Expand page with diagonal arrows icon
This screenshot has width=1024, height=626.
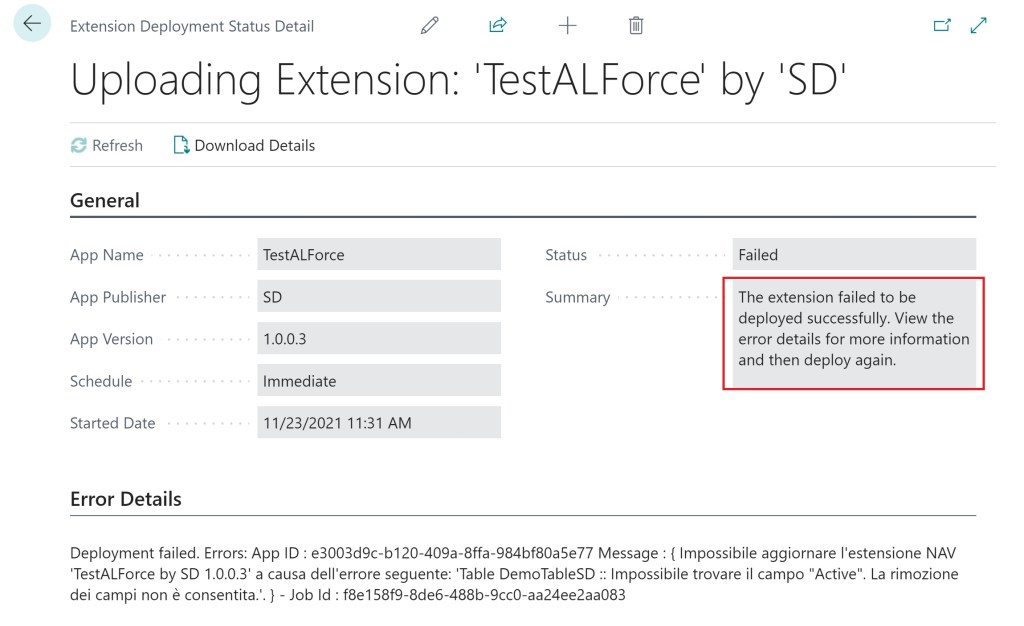(x=979, y=26)
